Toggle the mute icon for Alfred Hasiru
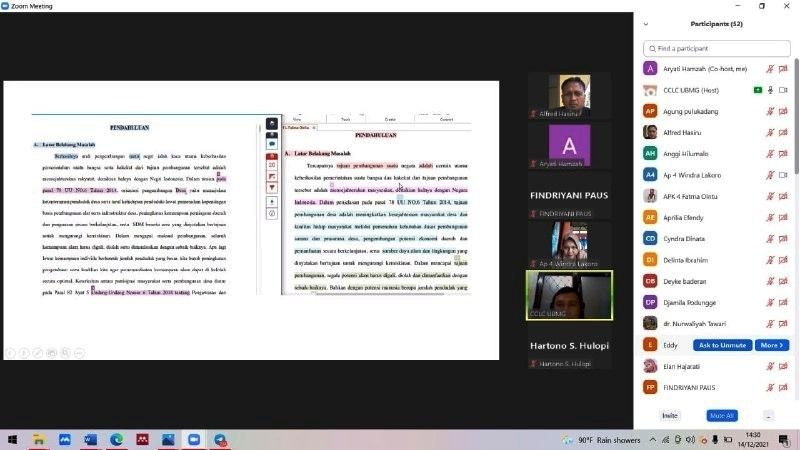Image resolution: width=800 pixels, height=450 pixels. [770, 132]
